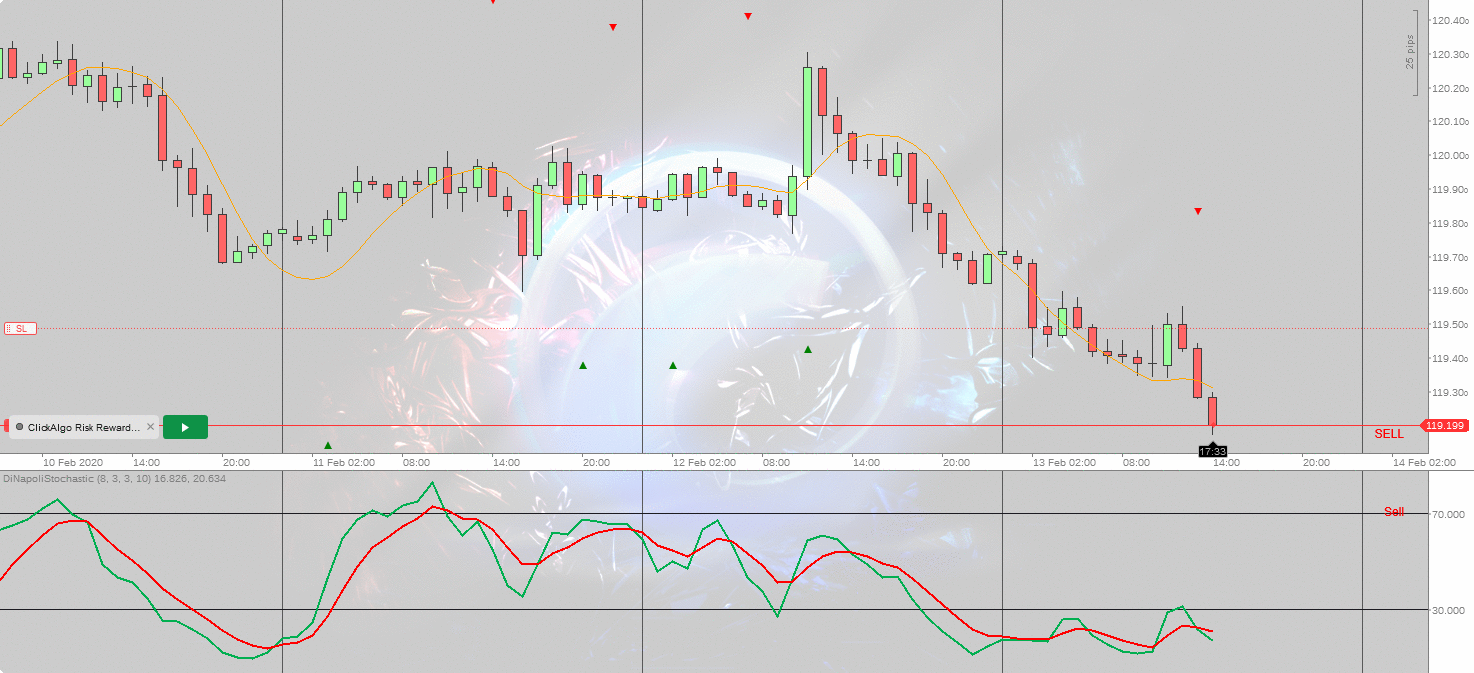Click the 25 pips scale ruler
1474x673 pixels.
tap(1412, 52)
